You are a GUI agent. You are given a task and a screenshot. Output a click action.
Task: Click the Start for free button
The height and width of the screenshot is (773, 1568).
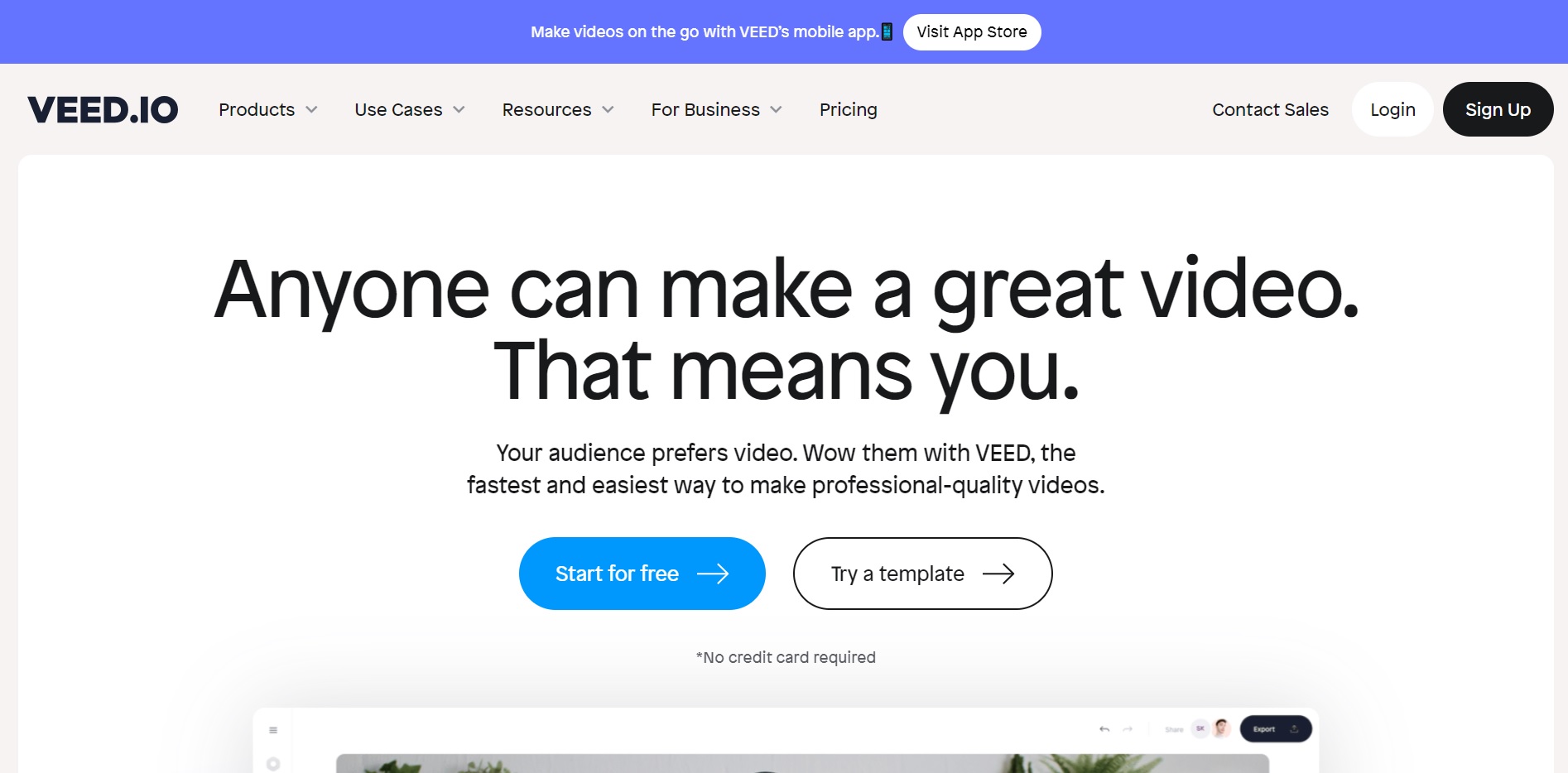coord(642,574)
